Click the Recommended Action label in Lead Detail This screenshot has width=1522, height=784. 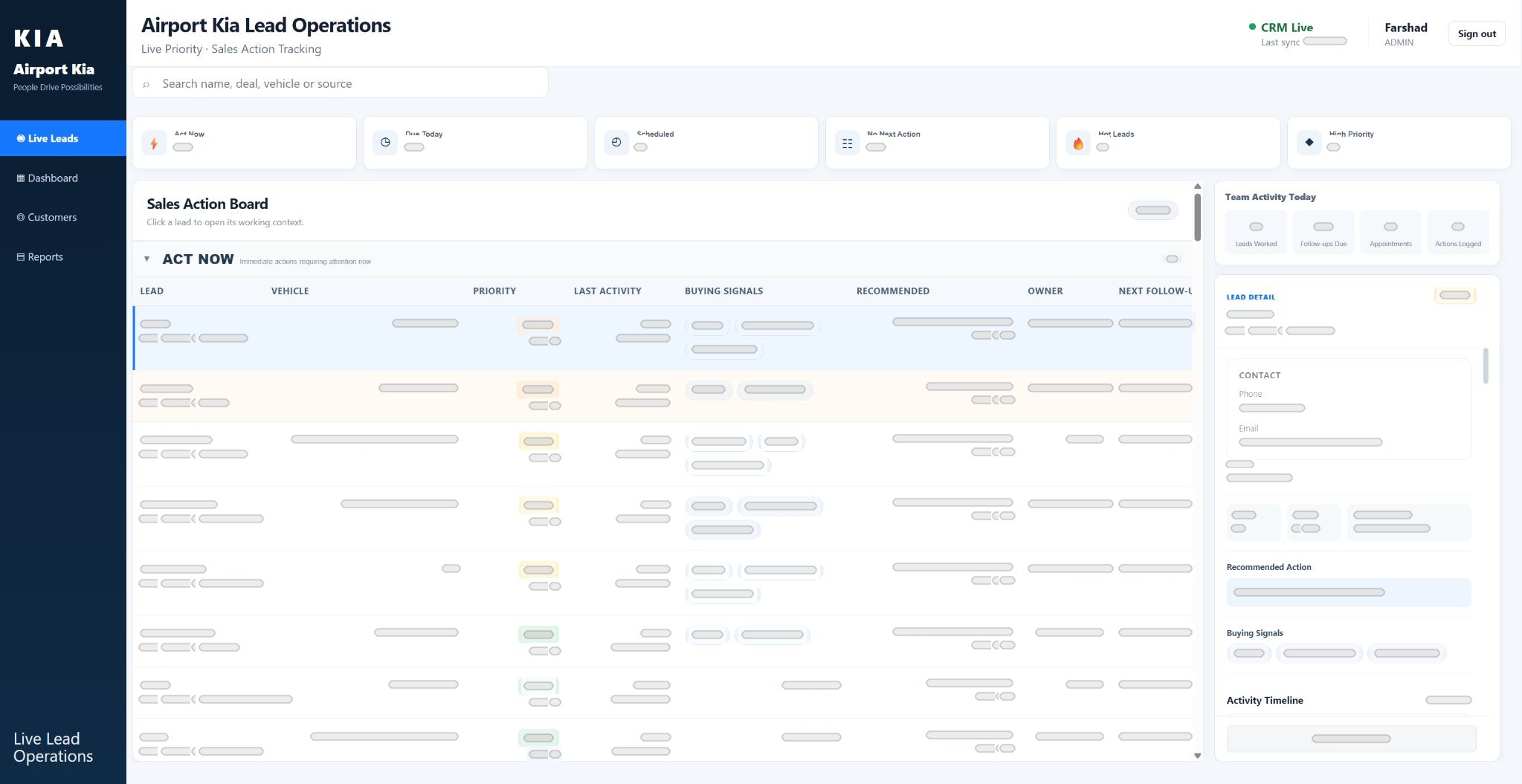point(1268,567)
